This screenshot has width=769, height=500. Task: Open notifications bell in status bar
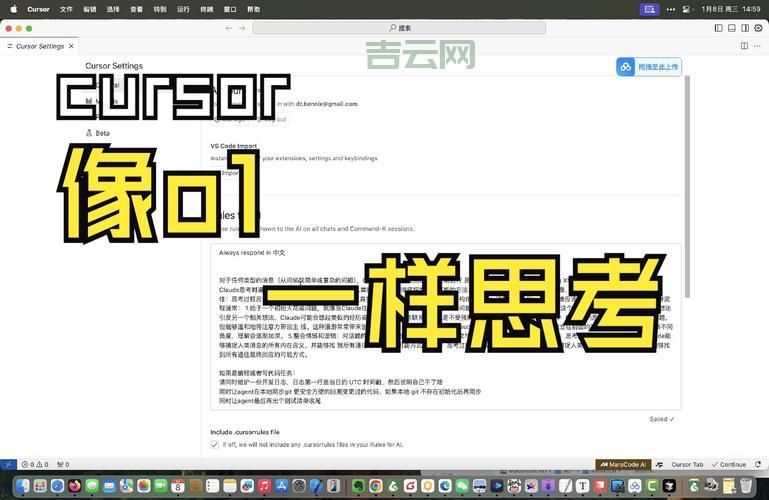click(758, 464)
